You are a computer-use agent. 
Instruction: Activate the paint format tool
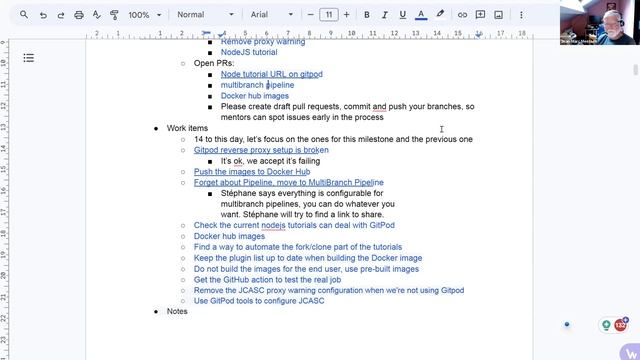tap(114, 15)
